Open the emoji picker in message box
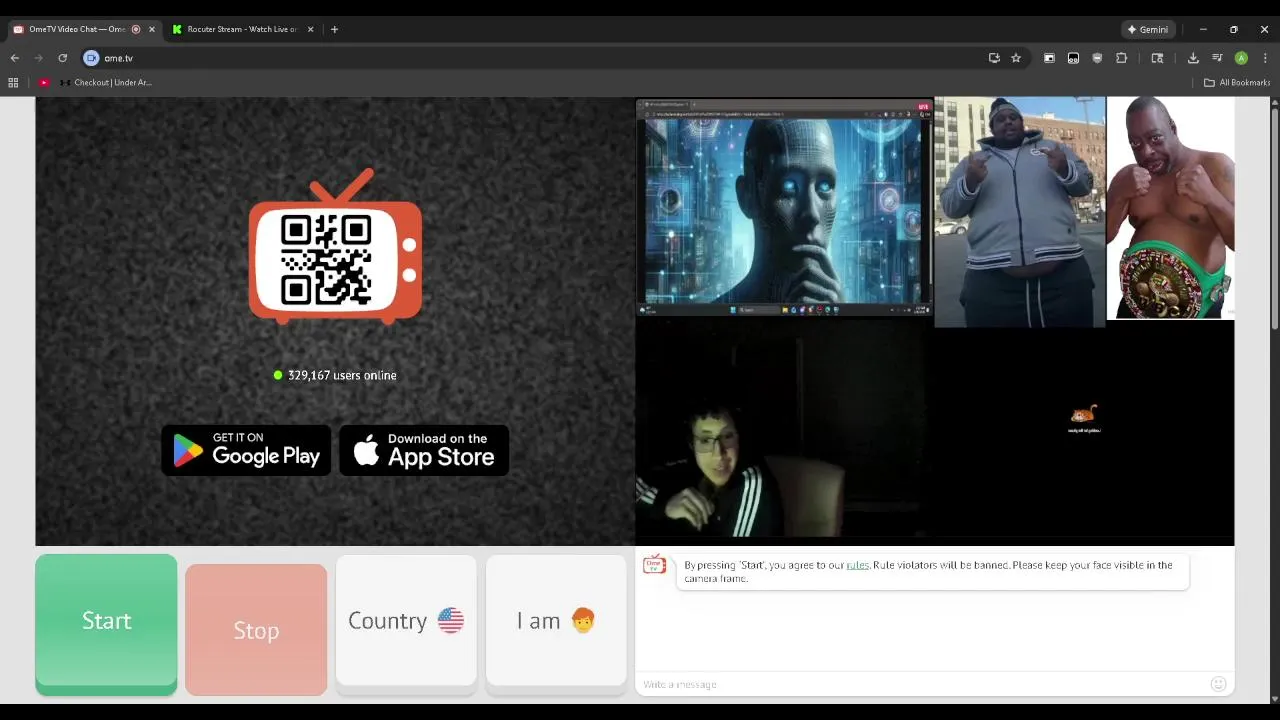This screenshot has width=1280, height=720. pos(1218,684)
